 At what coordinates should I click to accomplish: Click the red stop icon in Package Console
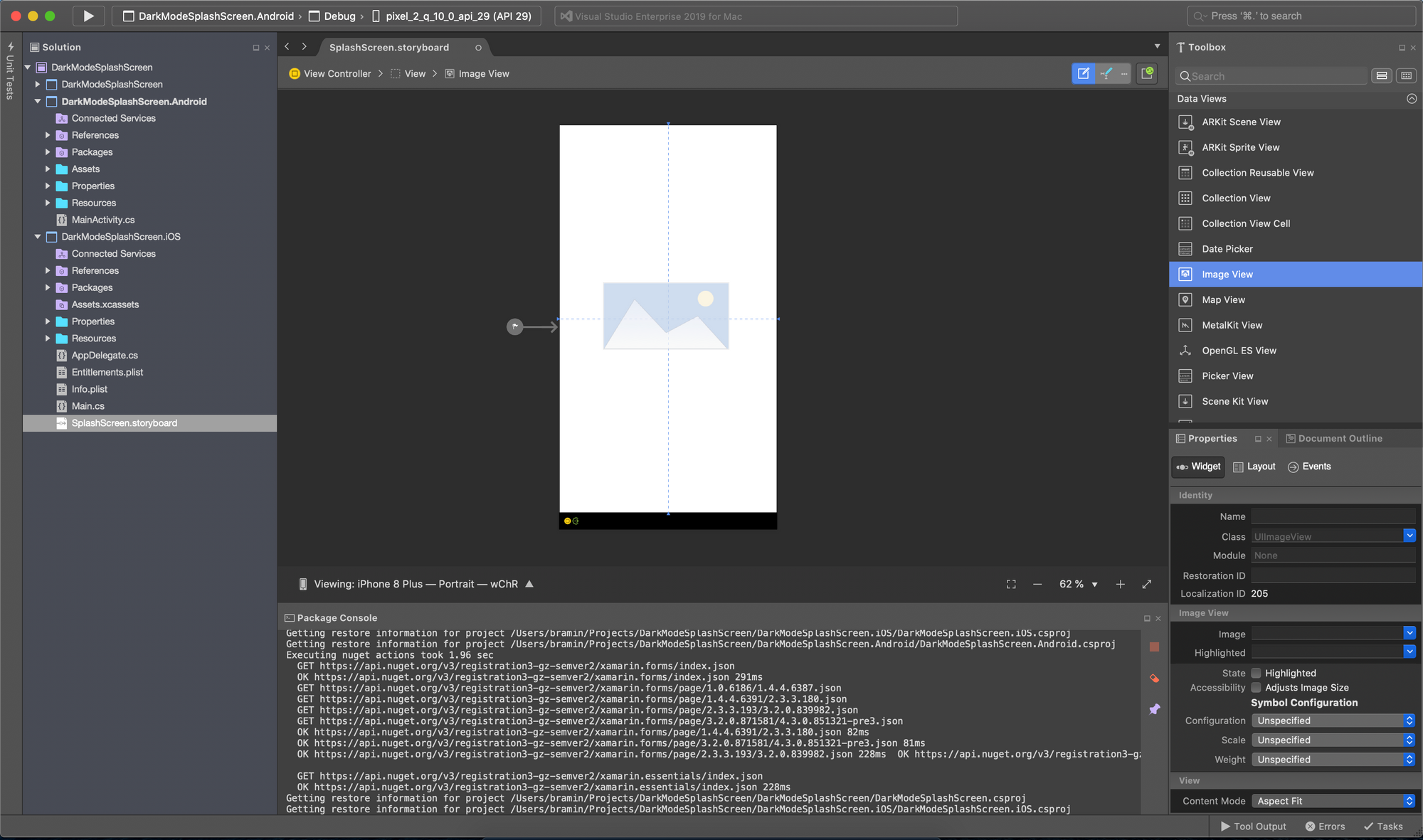(1154, 647)
